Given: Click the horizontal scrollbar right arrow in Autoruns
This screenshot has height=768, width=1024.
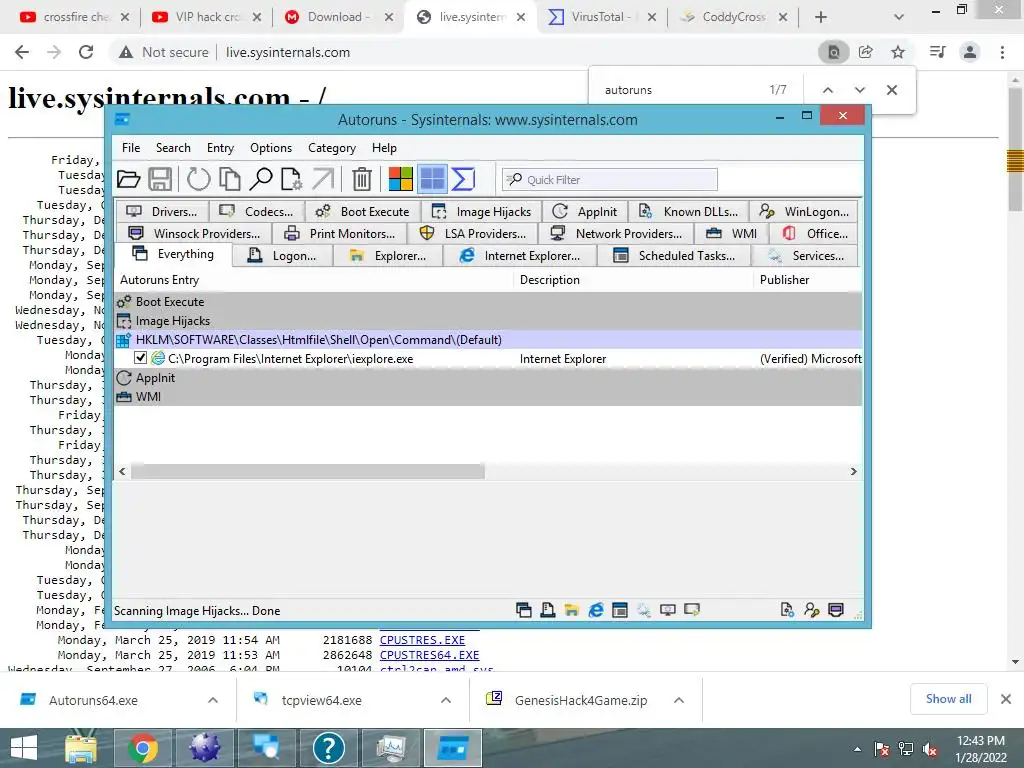Looking at the screenshot, I should point(854,472).
